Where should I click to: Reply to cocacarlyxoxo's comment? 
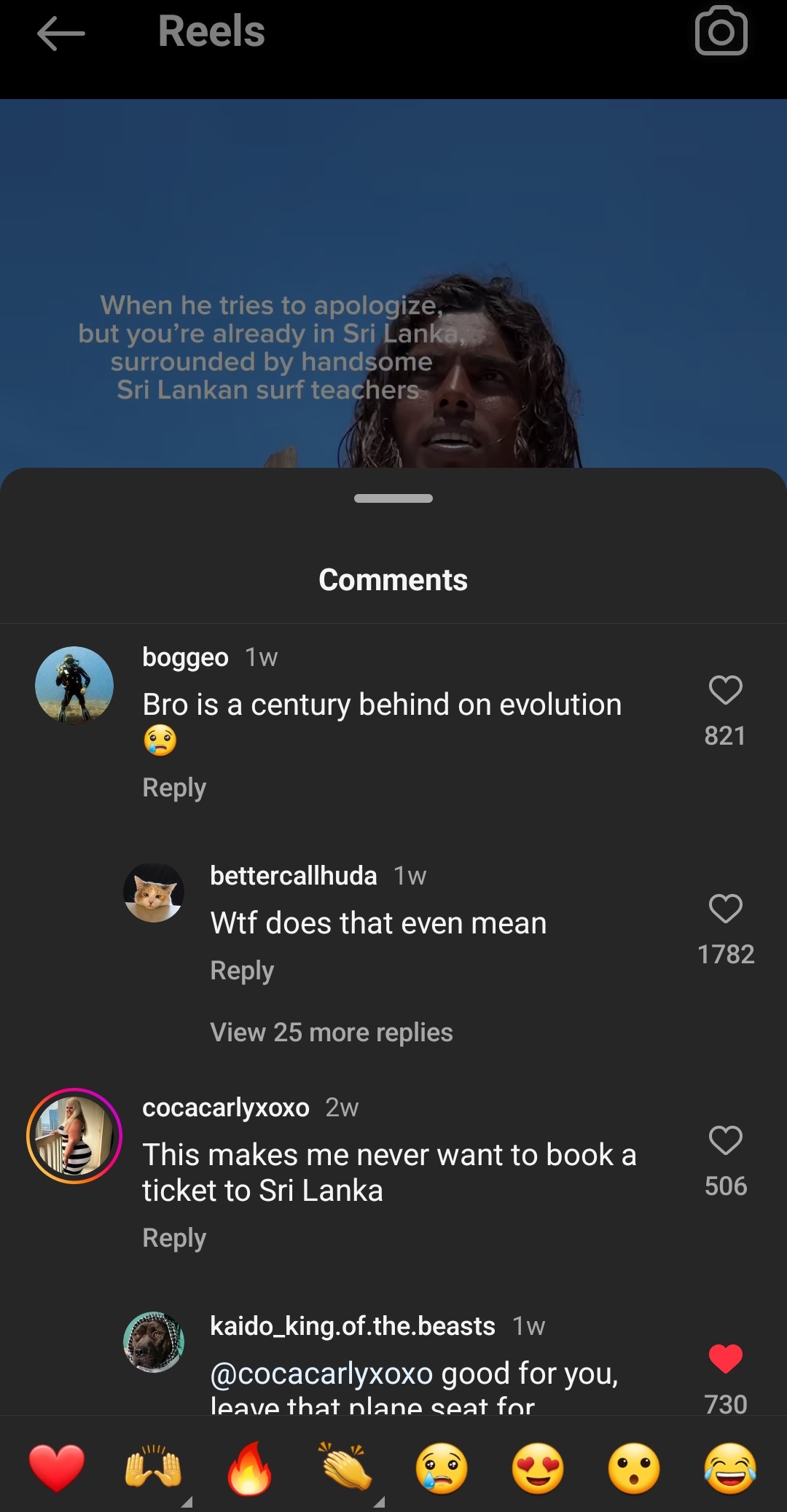pyautogui.click(x=174, y=1238)
